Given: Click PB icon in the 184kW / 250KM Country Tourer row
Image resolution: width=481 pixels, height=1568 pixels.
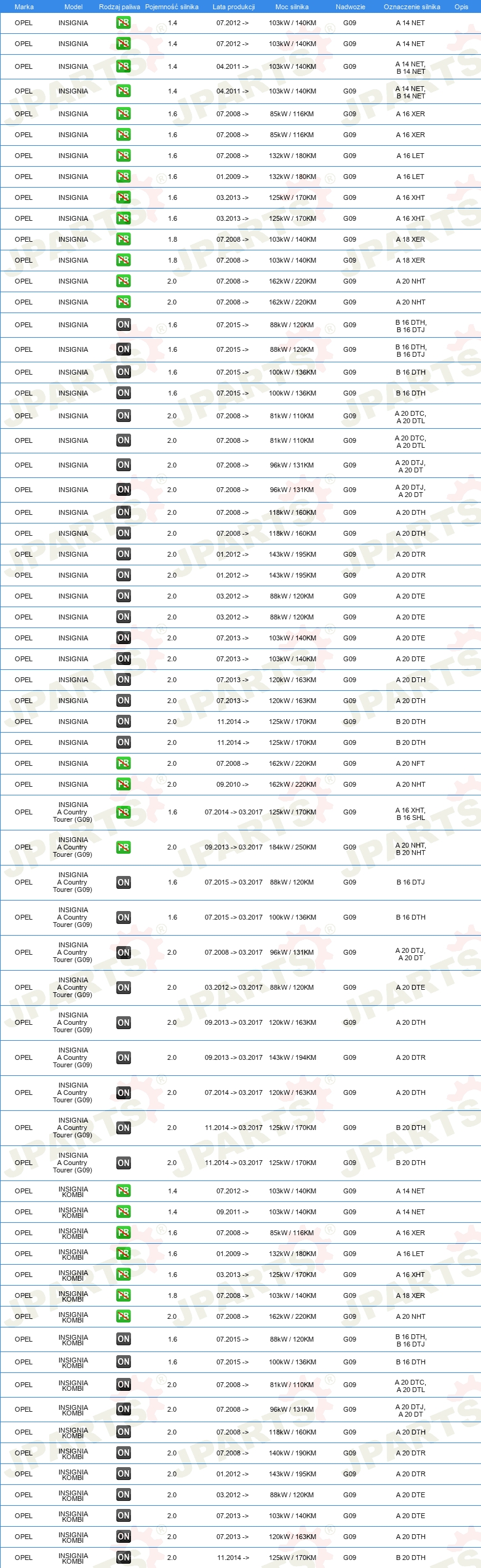Looking at the screenshot, I should (123, 847).
